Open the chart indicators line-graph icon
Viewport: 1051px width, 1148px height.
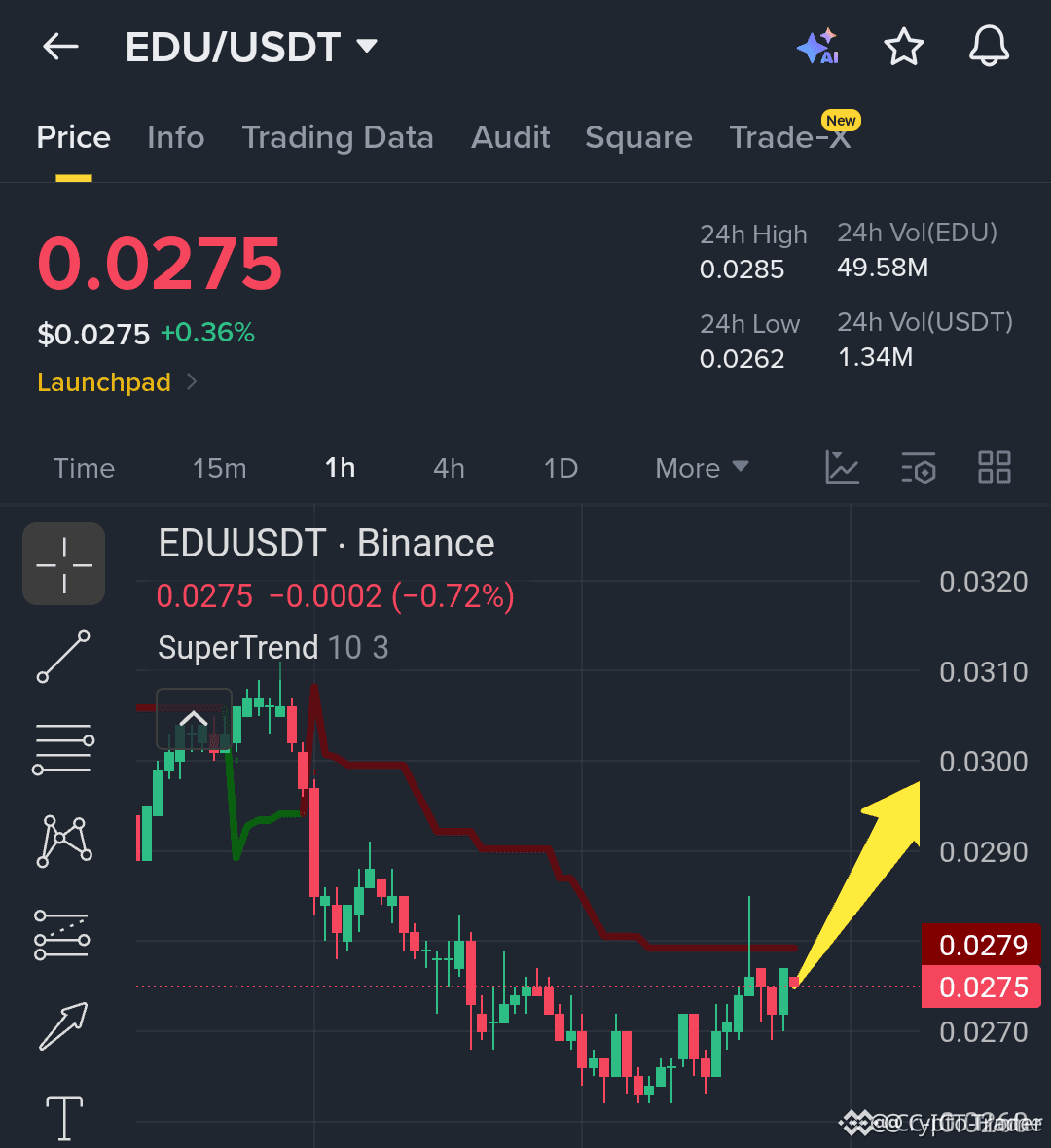pyautogui.click(x=843, y=467)
